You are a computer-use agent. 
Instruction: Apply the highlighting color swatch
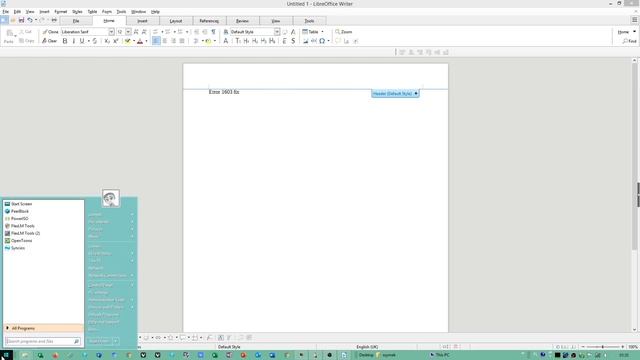[x=128, y=41]
